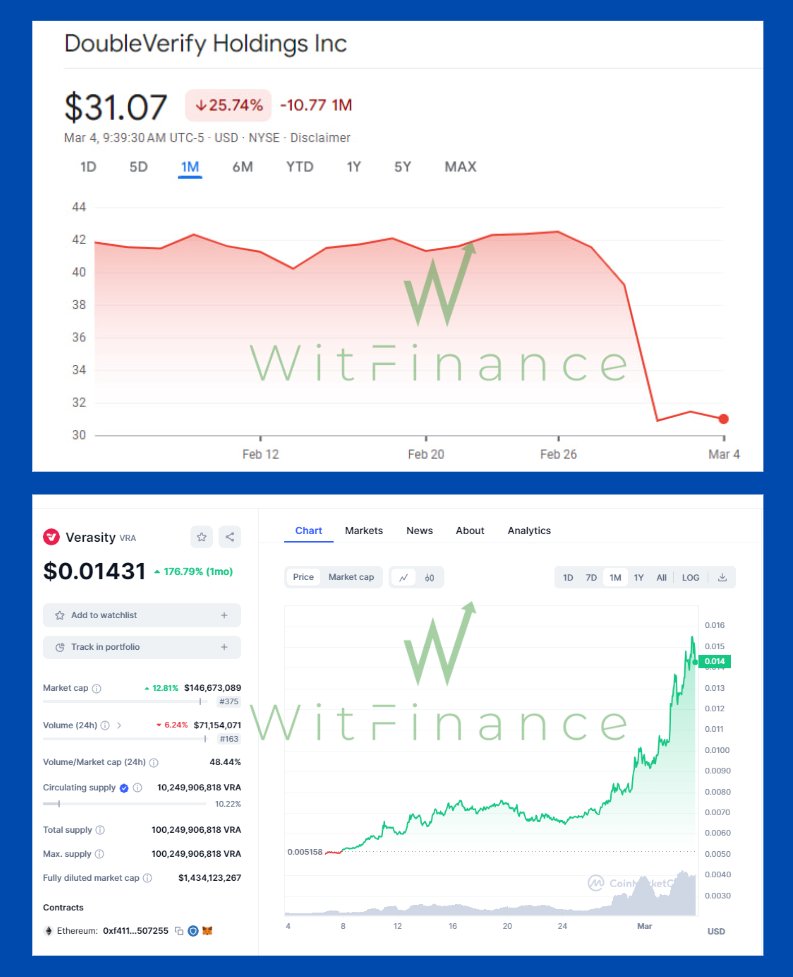
Task: Click Ethereum address 0xf411...507255
Action: point(135,931)
